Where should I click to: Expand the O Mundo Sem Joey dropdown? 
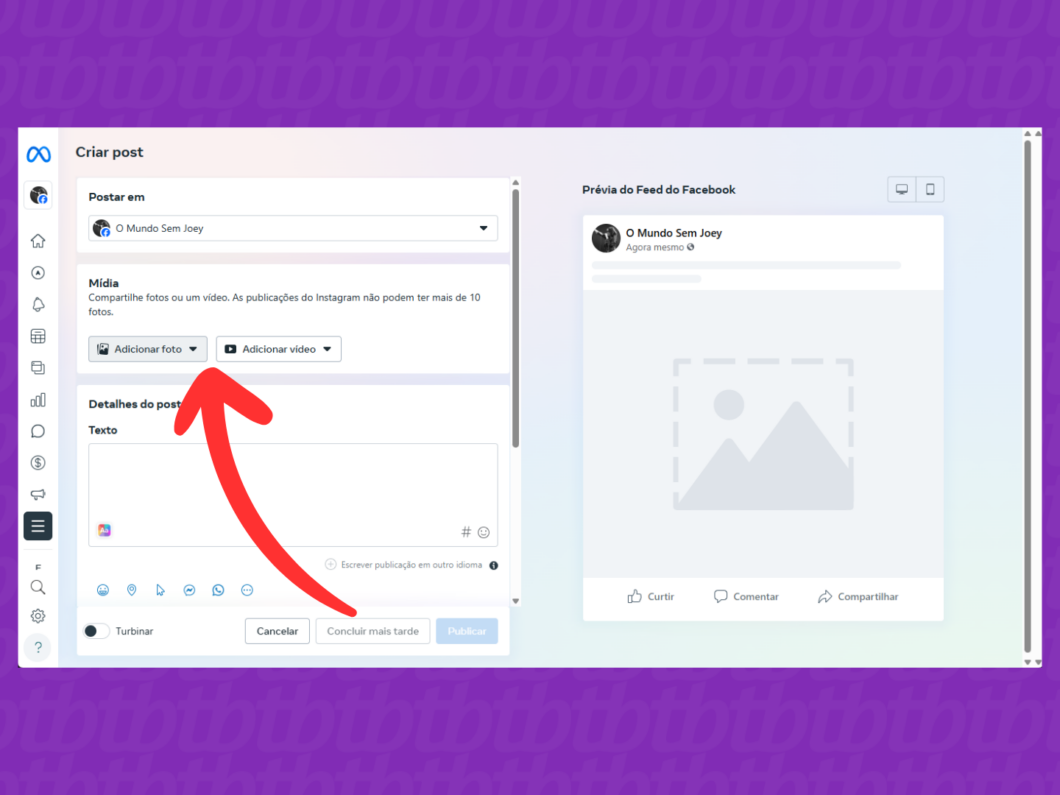pos(293,228)
